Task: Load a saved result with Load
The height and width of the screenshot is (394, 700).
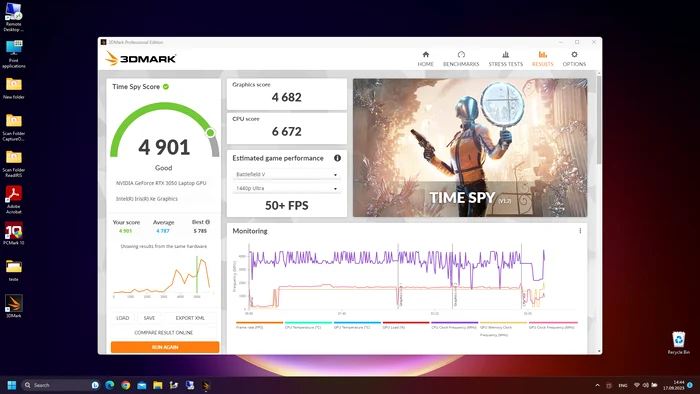Action: (123, 318)
